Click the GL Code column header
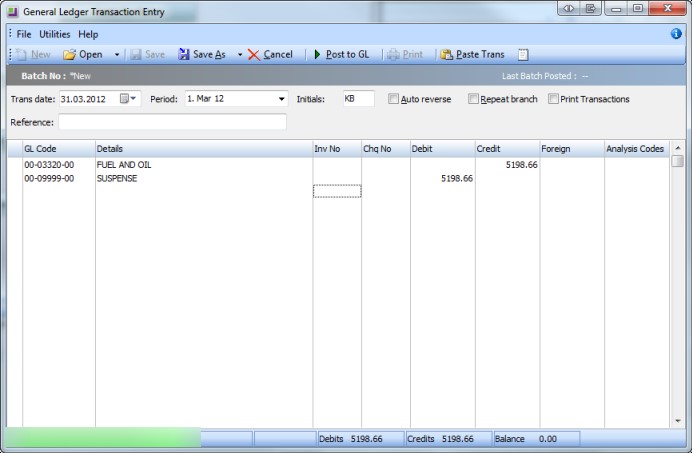692x453 pixels. (x=59, y=149)
